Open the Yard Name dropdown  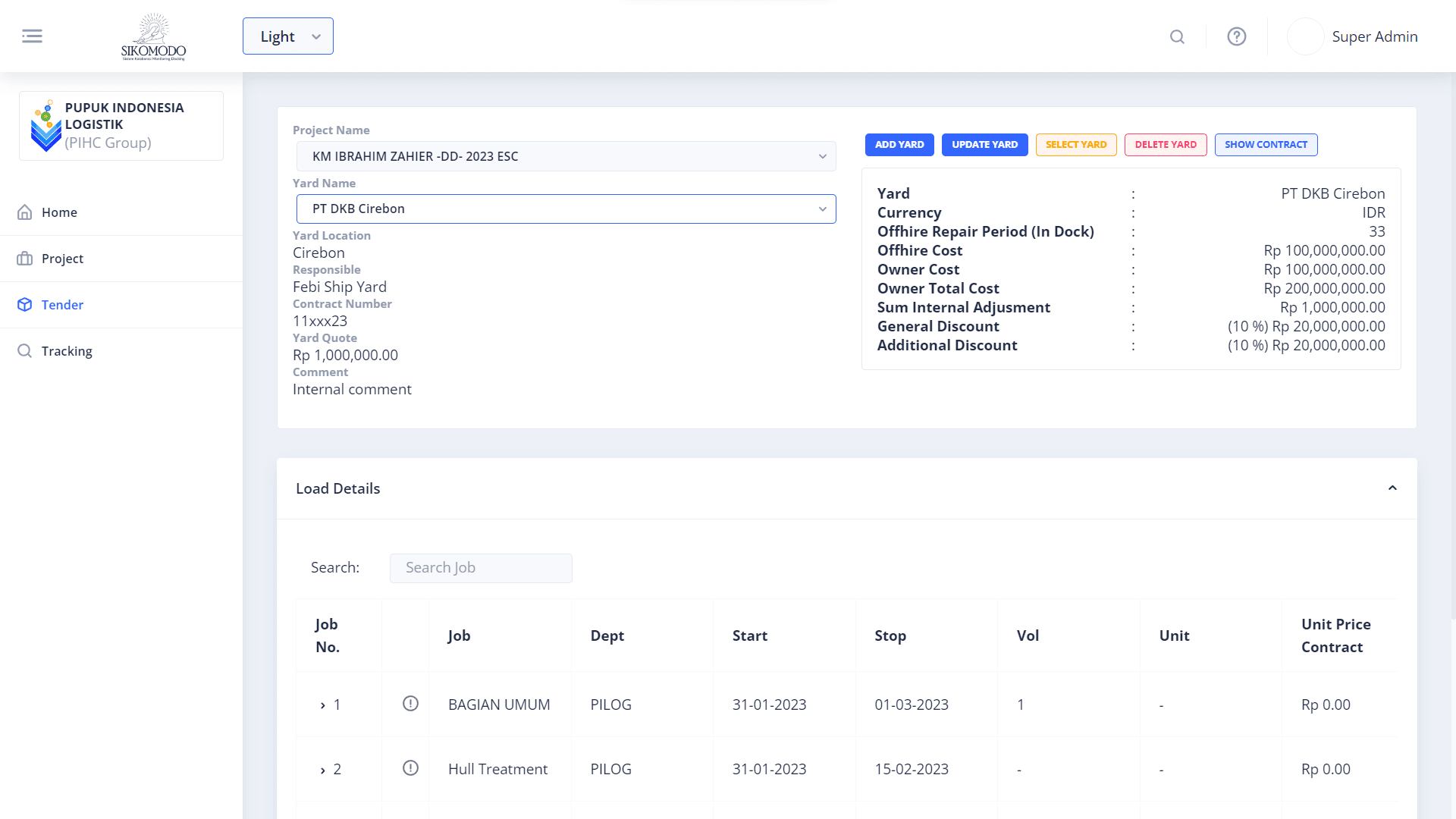point(566,209)
